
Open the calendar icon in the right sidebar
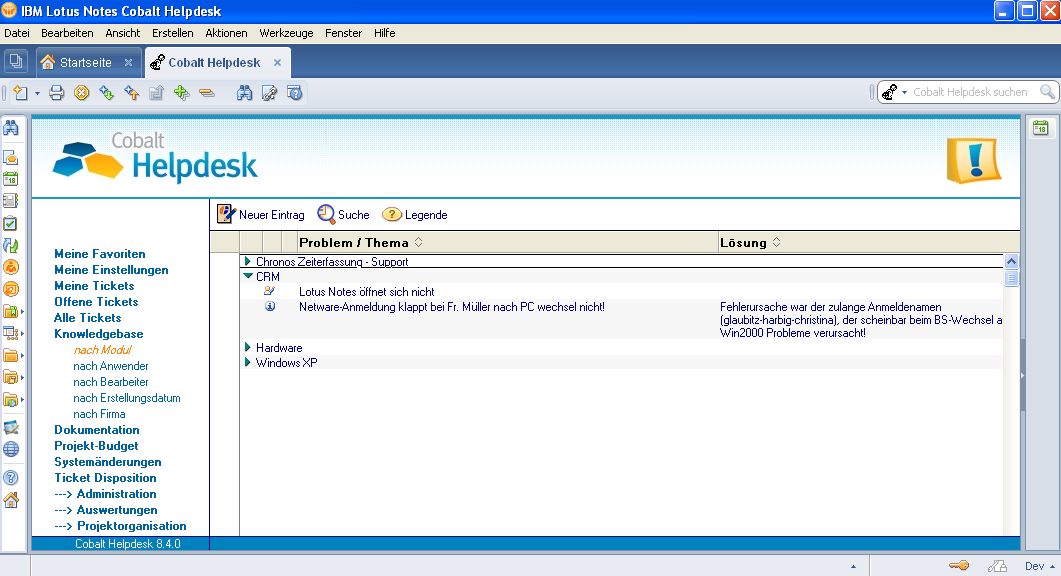1041,127
